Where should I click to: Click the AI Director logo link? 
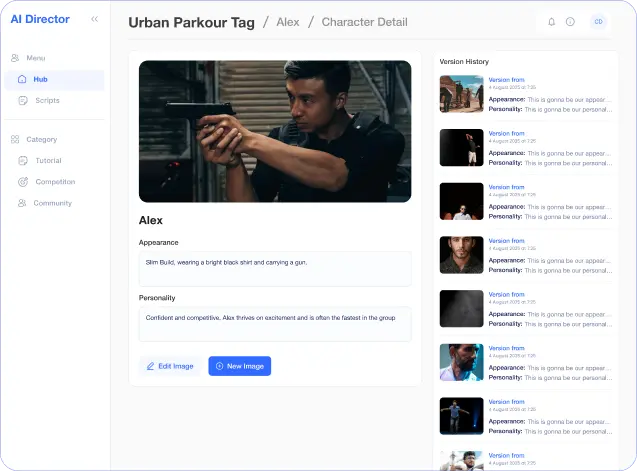40,19
